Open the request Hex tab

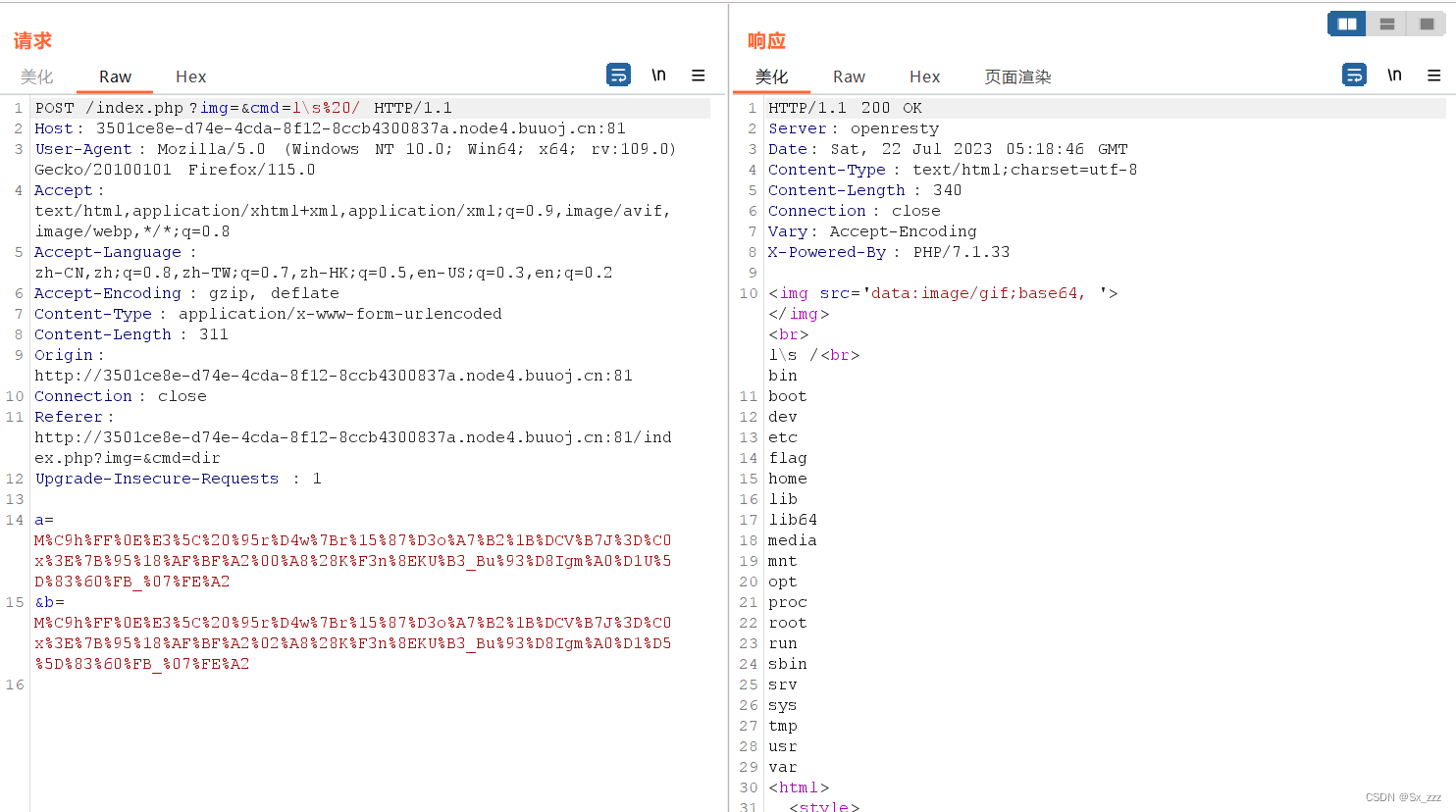coord(190,76)
